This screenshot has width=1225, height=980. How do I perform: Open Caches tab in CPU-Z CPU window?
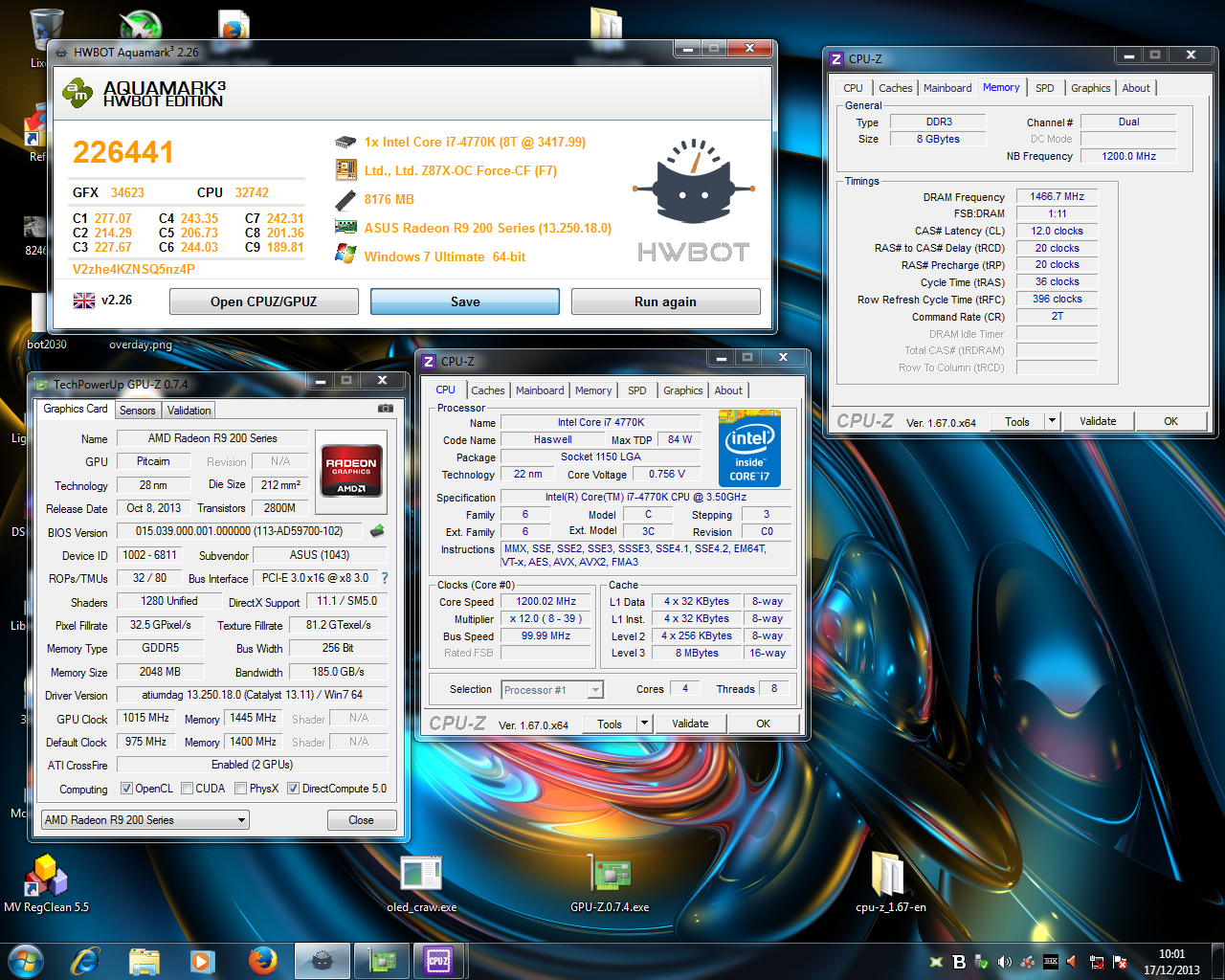(x=487, y=390)
